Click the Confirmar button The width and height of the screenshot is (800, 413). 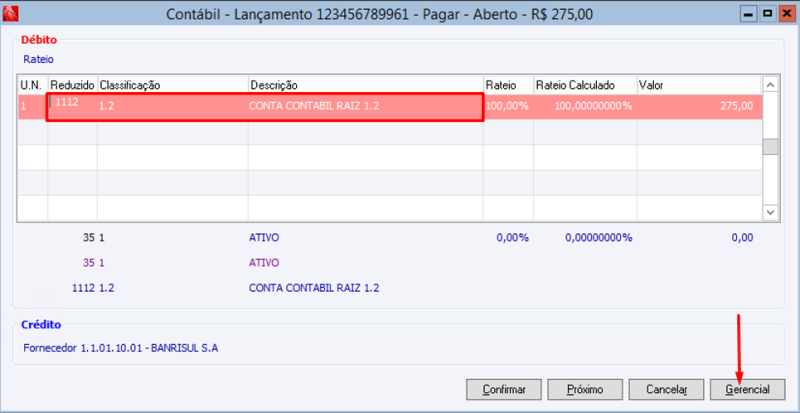tap(504, 390)
